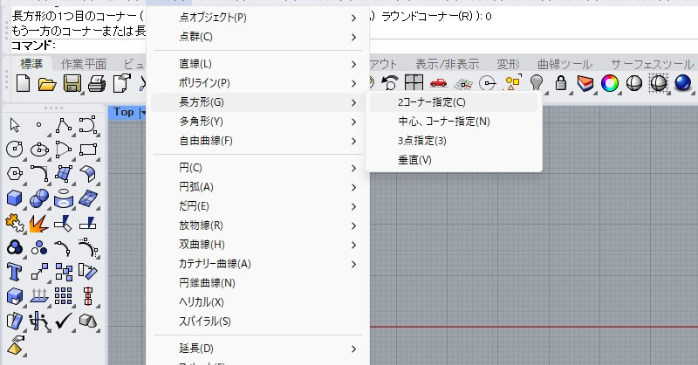The width and height of the screenshot is (698, 365).
Task: Expand the 双曲線(H) submenu
Action: coord(257,244)
